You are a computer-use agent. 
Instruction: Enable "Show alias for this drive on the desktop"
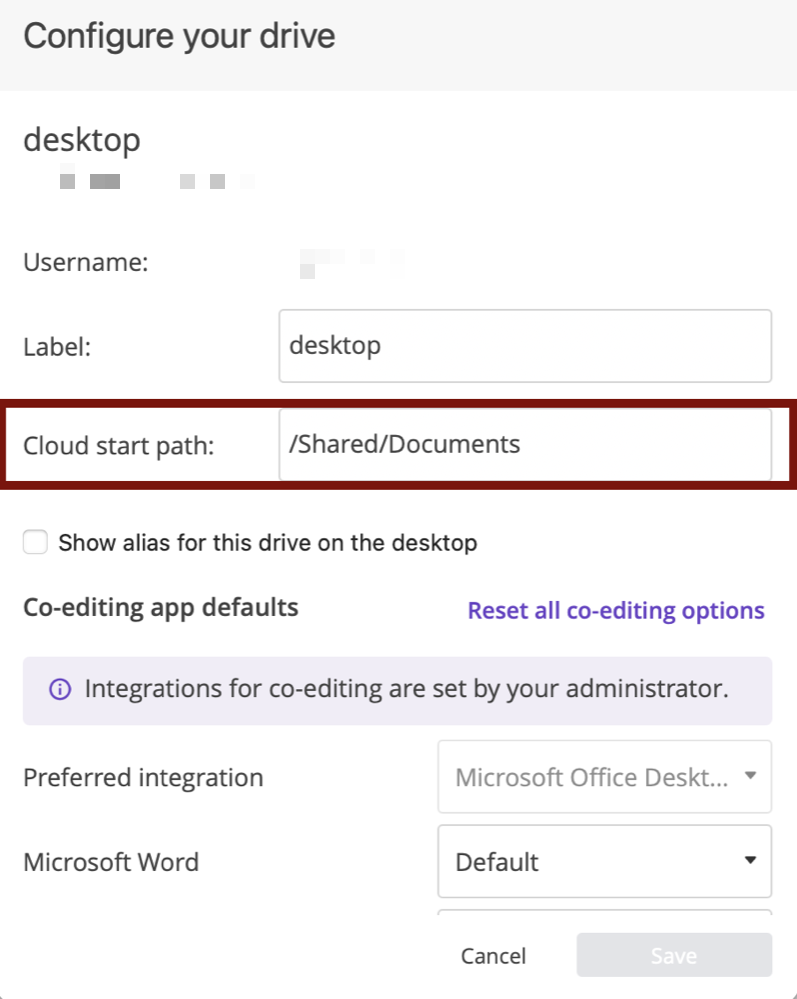click(35, 542)
